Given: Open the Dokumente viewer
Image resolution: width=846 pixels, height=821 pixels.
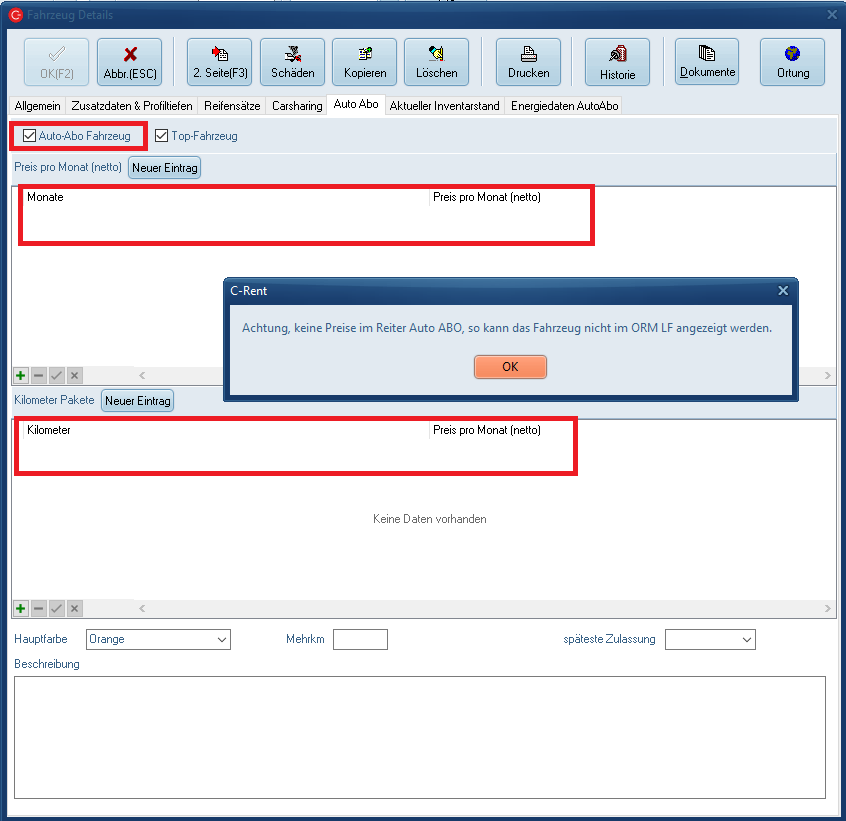Looking at the screenshot, I should [x=707, y=62].
